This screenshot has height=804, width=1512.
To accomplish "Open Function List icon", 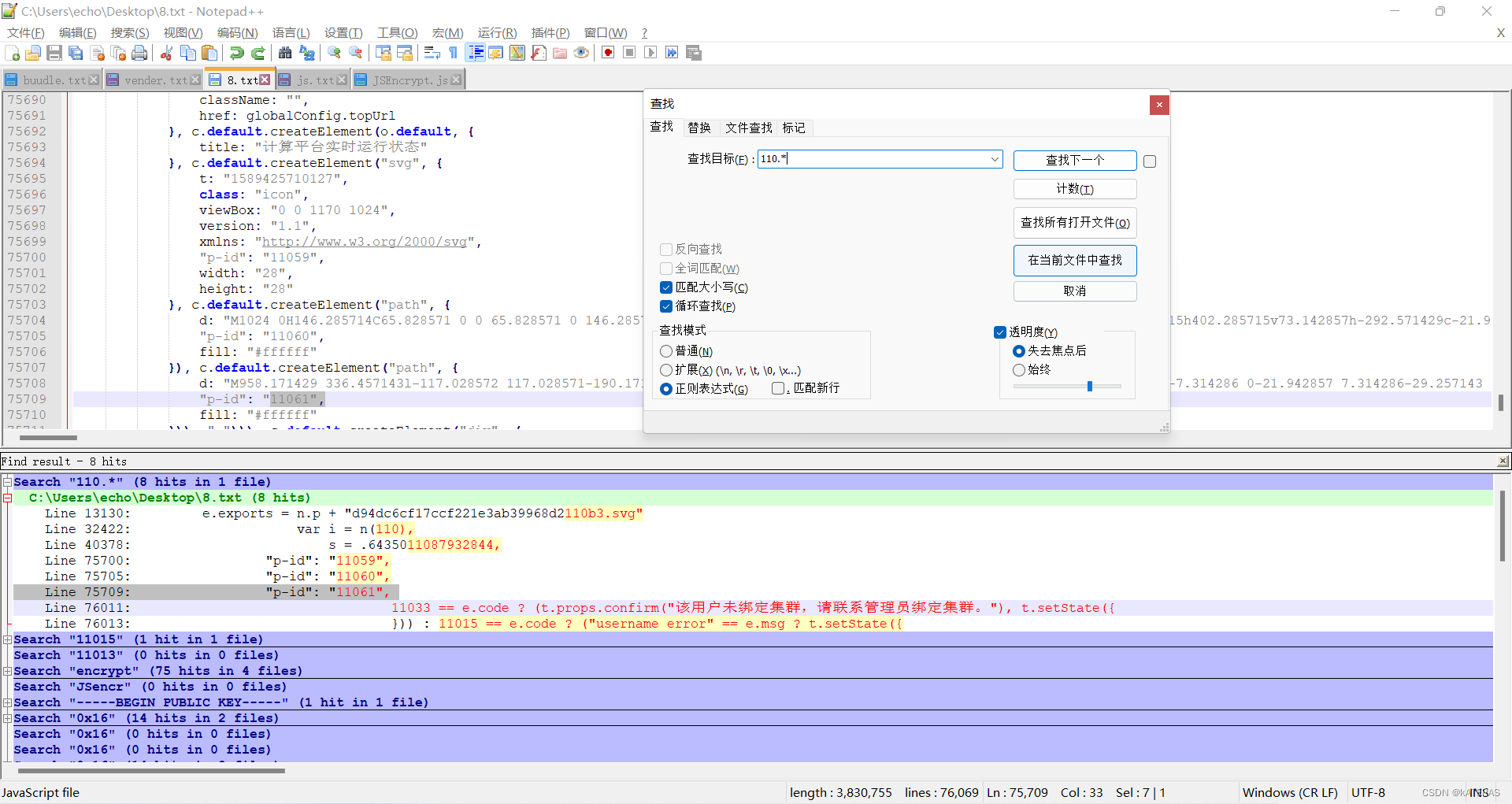I will click(539, 53).
